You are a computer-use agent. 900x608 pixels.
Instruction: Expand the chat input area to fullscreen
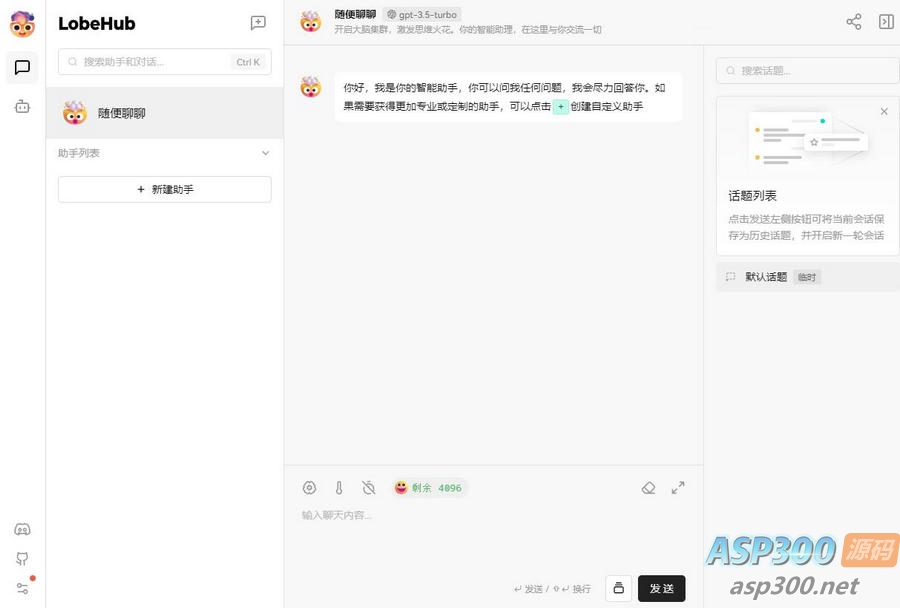[678, 488]
